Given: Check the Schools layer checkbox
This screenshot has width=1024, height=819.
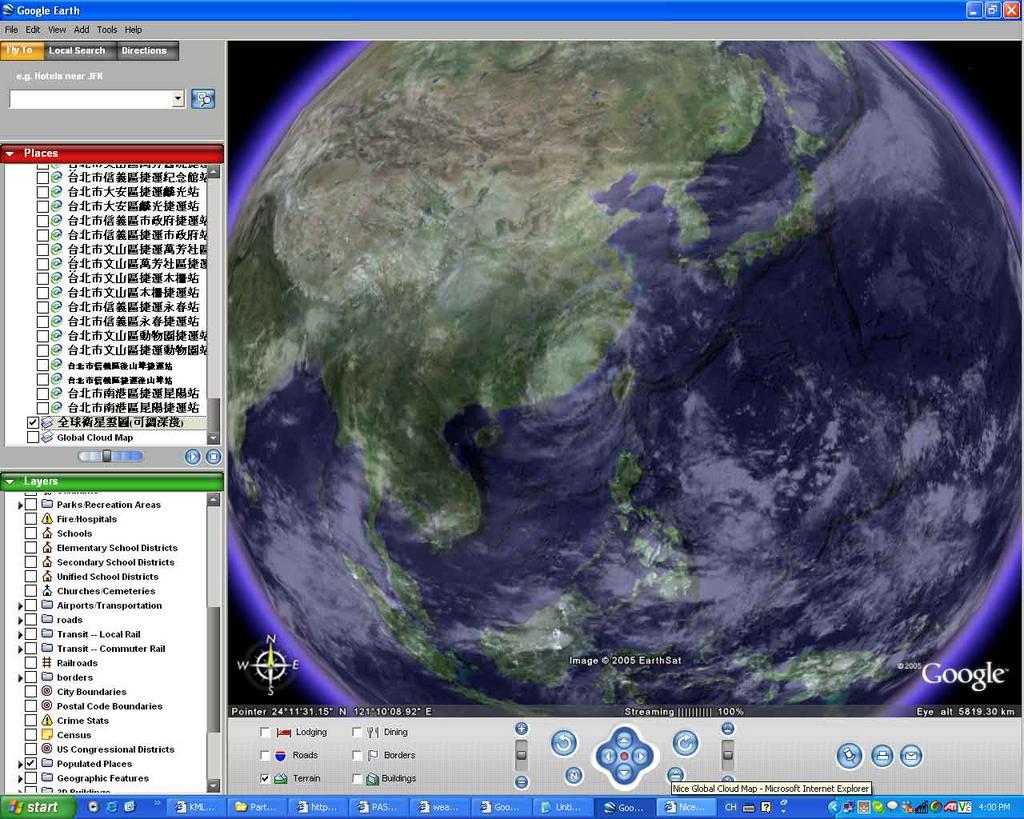Looking at the screenshot, I should (31, 533).
